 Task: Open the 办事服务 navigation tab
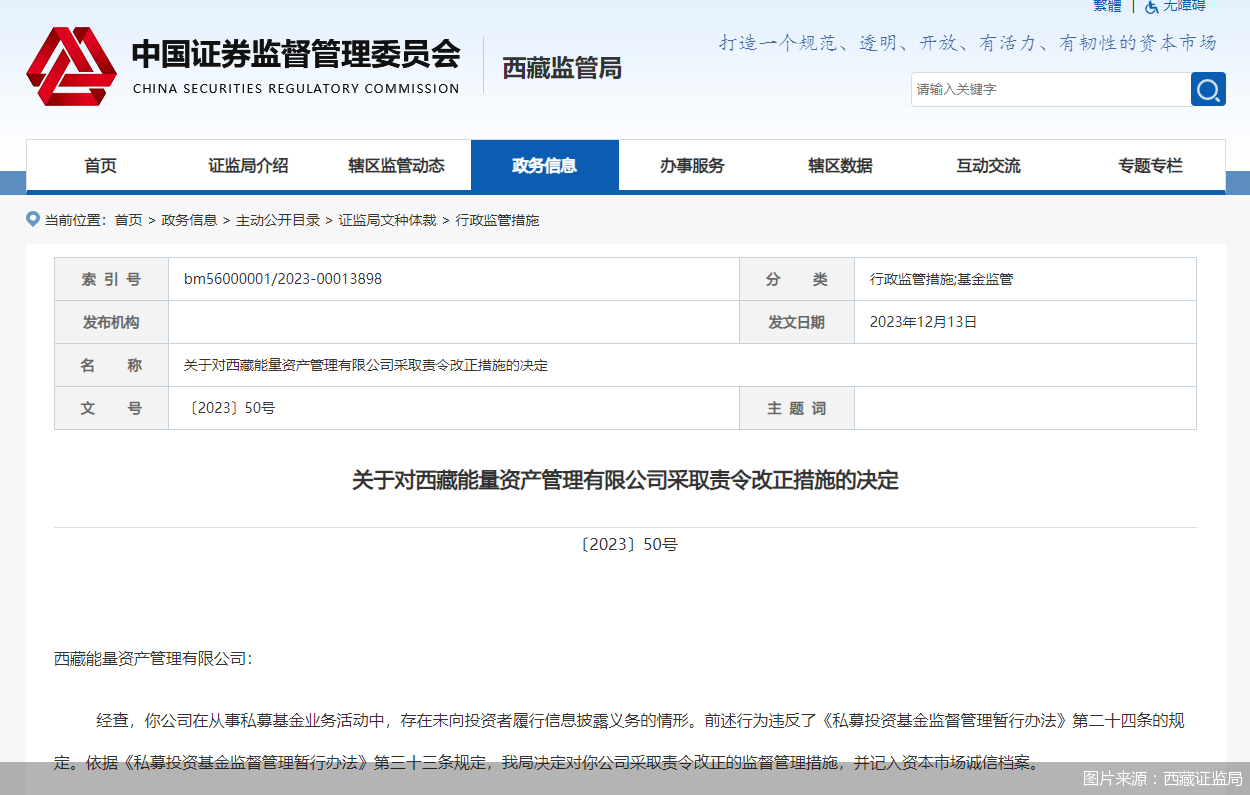coord(692,166)
